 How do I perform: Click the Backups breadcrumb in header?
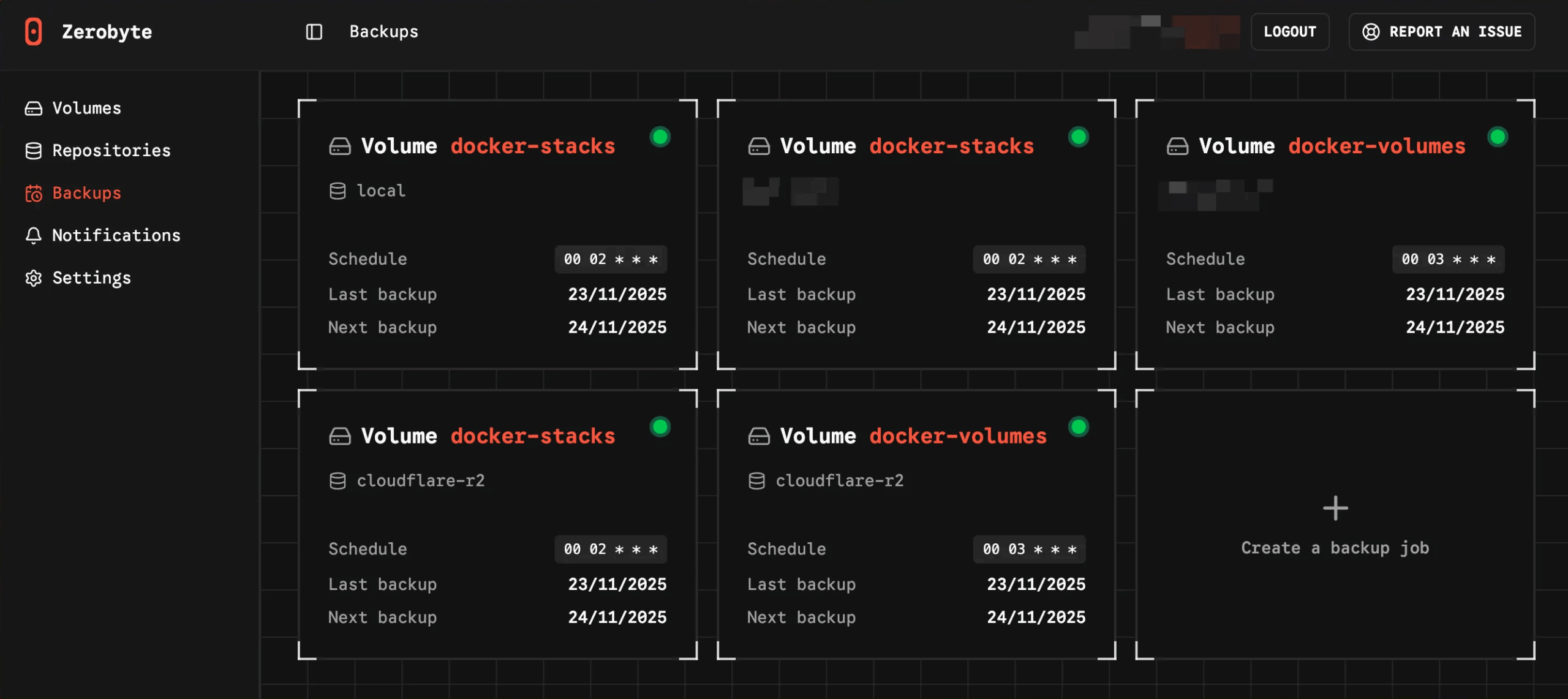(383, 32)
